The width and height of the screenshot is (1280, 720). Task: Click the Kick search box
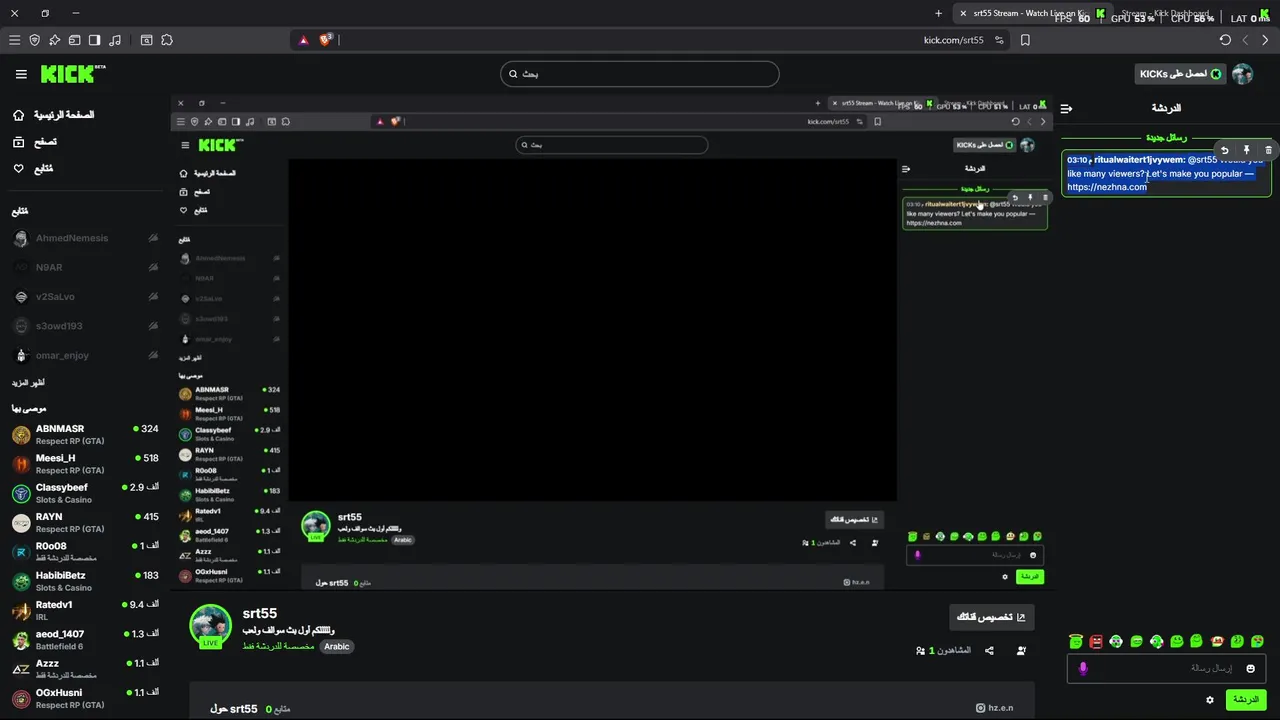point(639,74)
